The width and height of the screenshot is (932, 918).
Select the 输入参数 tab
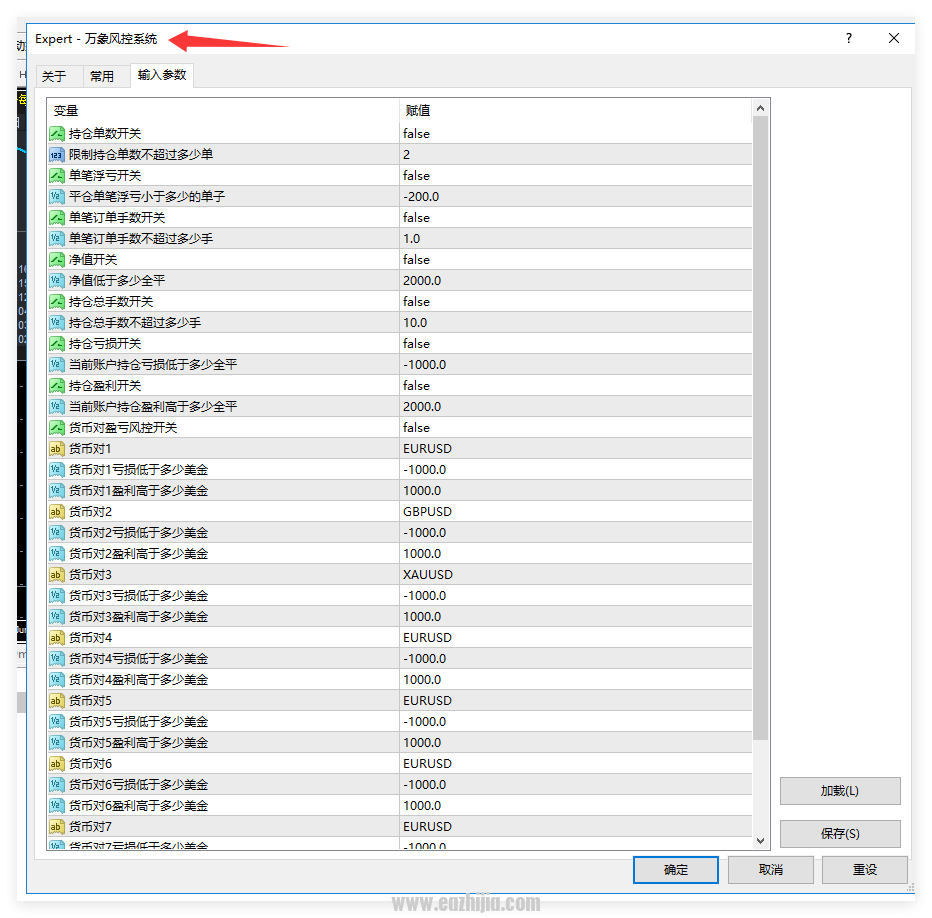click(x=162, y=75)
